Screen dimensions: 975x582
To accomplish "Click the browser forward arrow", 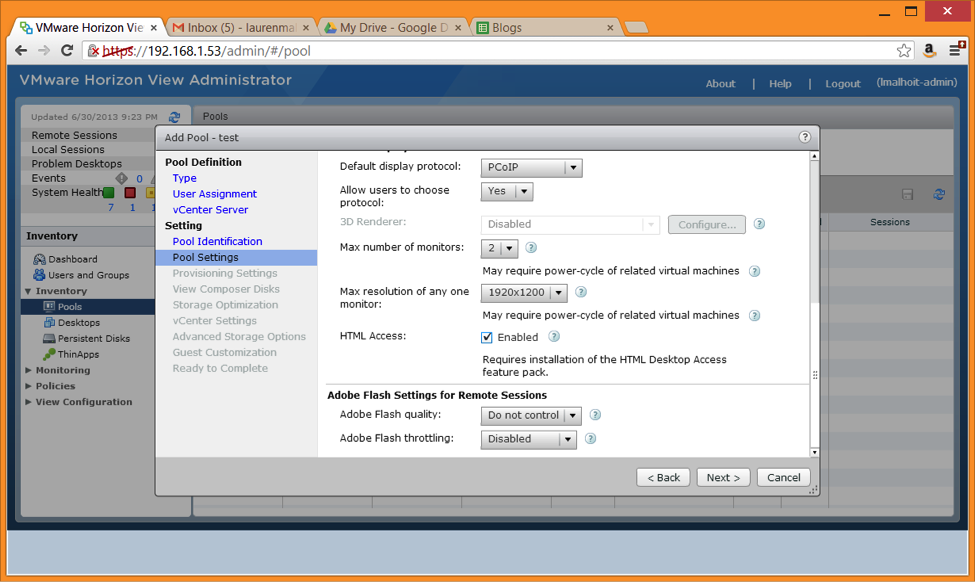I will pos(44,51).
